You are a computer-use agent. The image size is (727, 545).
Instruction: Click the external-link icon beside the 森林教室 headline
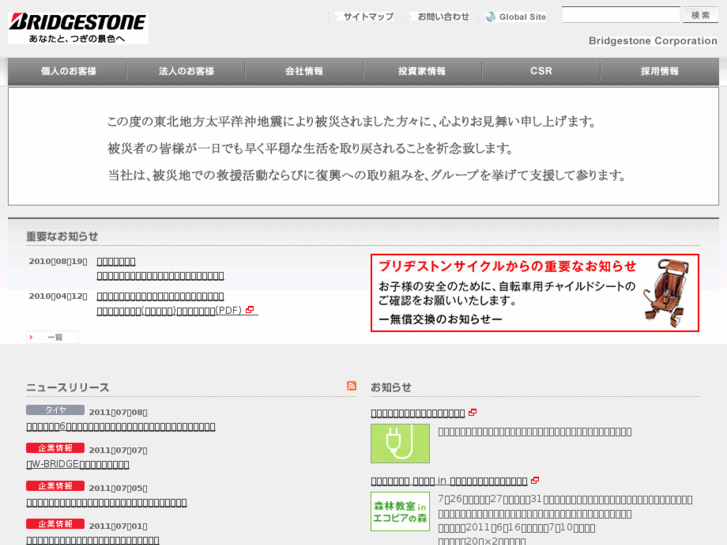click(x=535, y=481)
